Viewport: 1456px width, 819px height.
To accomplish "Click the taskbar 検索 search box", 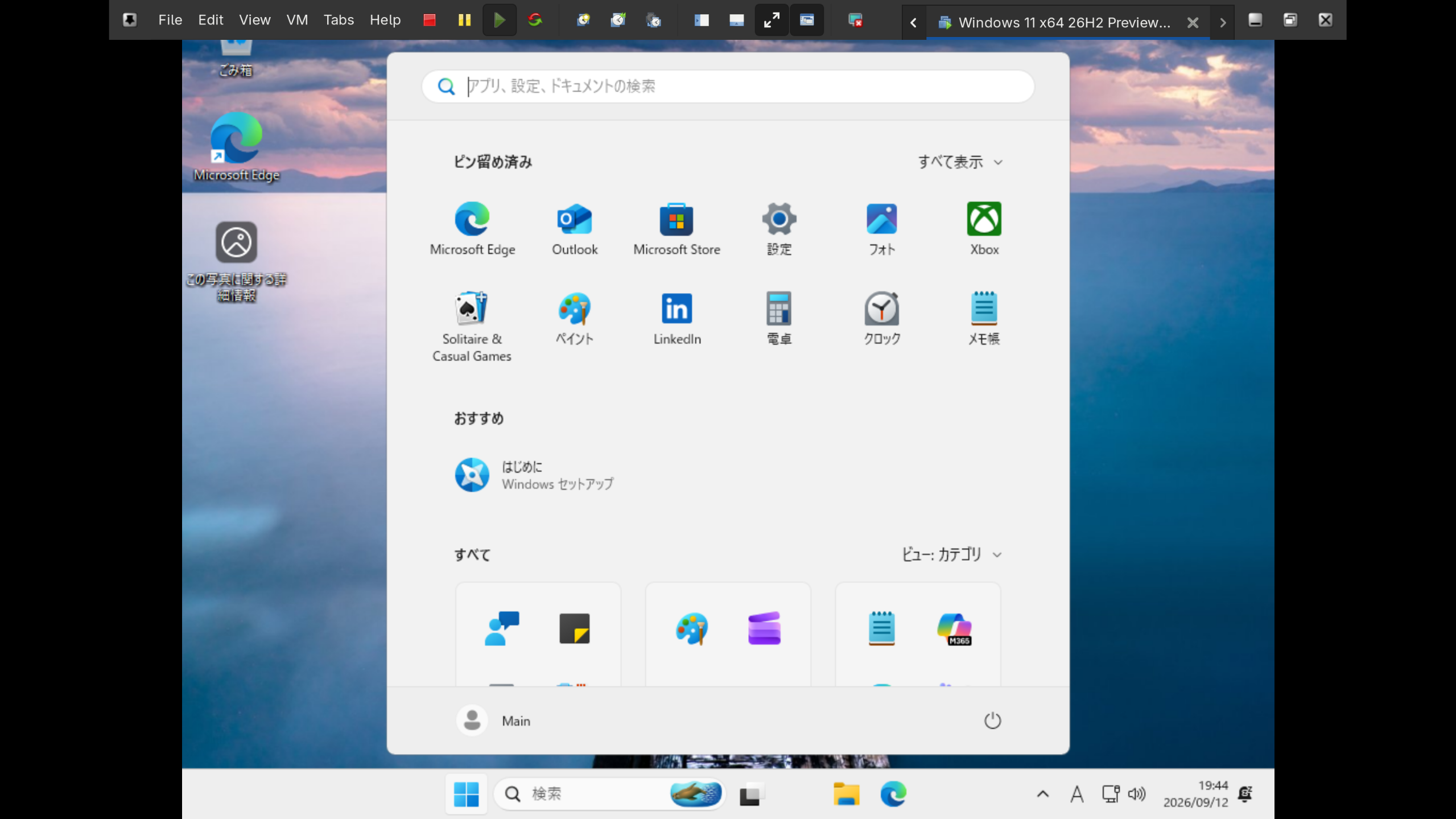I will [609, 794].
